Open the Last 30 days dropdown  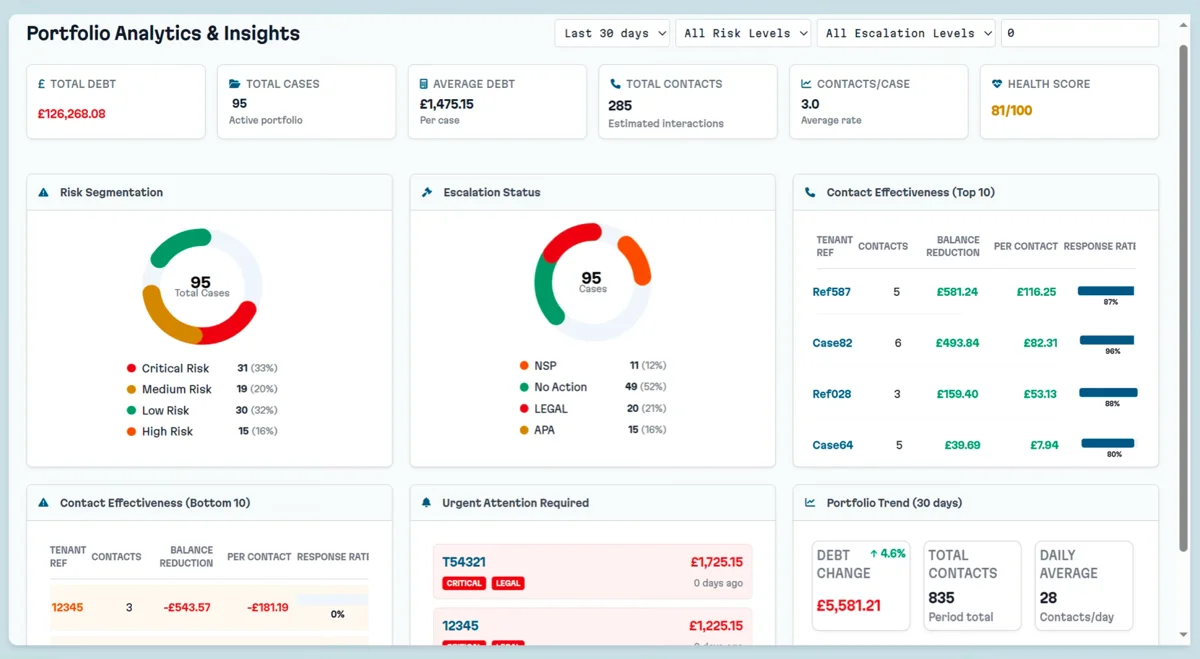[611, 32]
